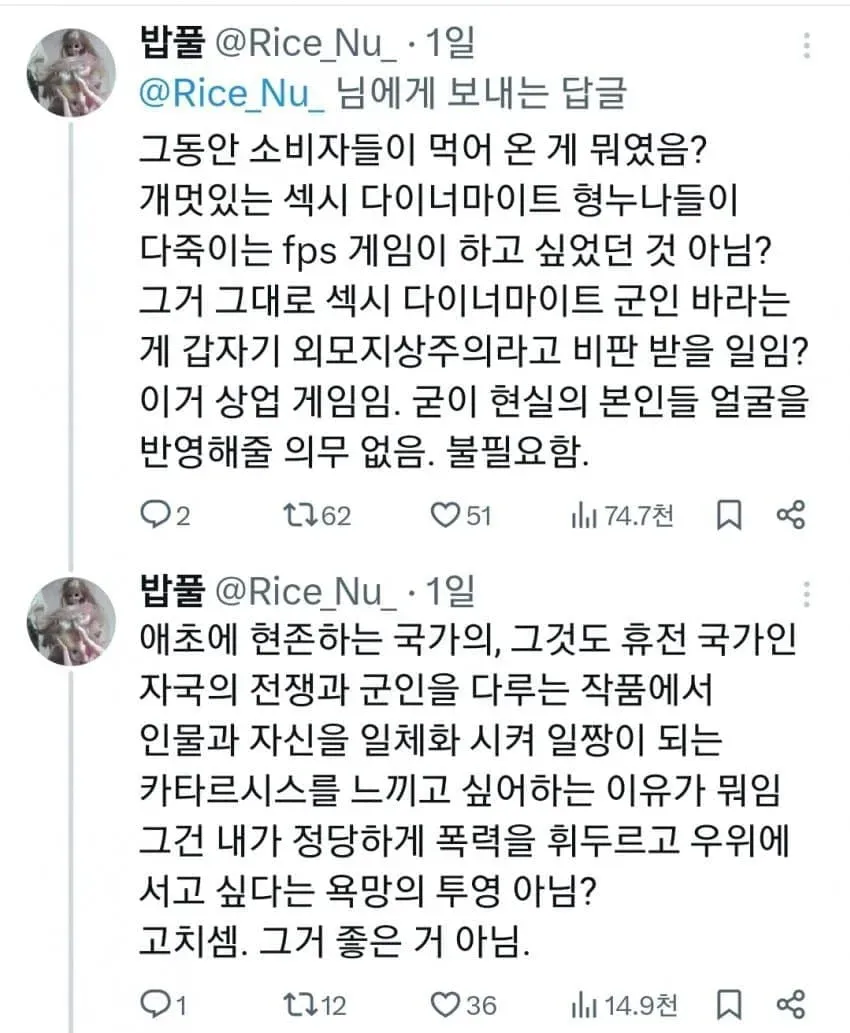
Task: Bookmark the first tweet
Action: [x=729, y=515]
